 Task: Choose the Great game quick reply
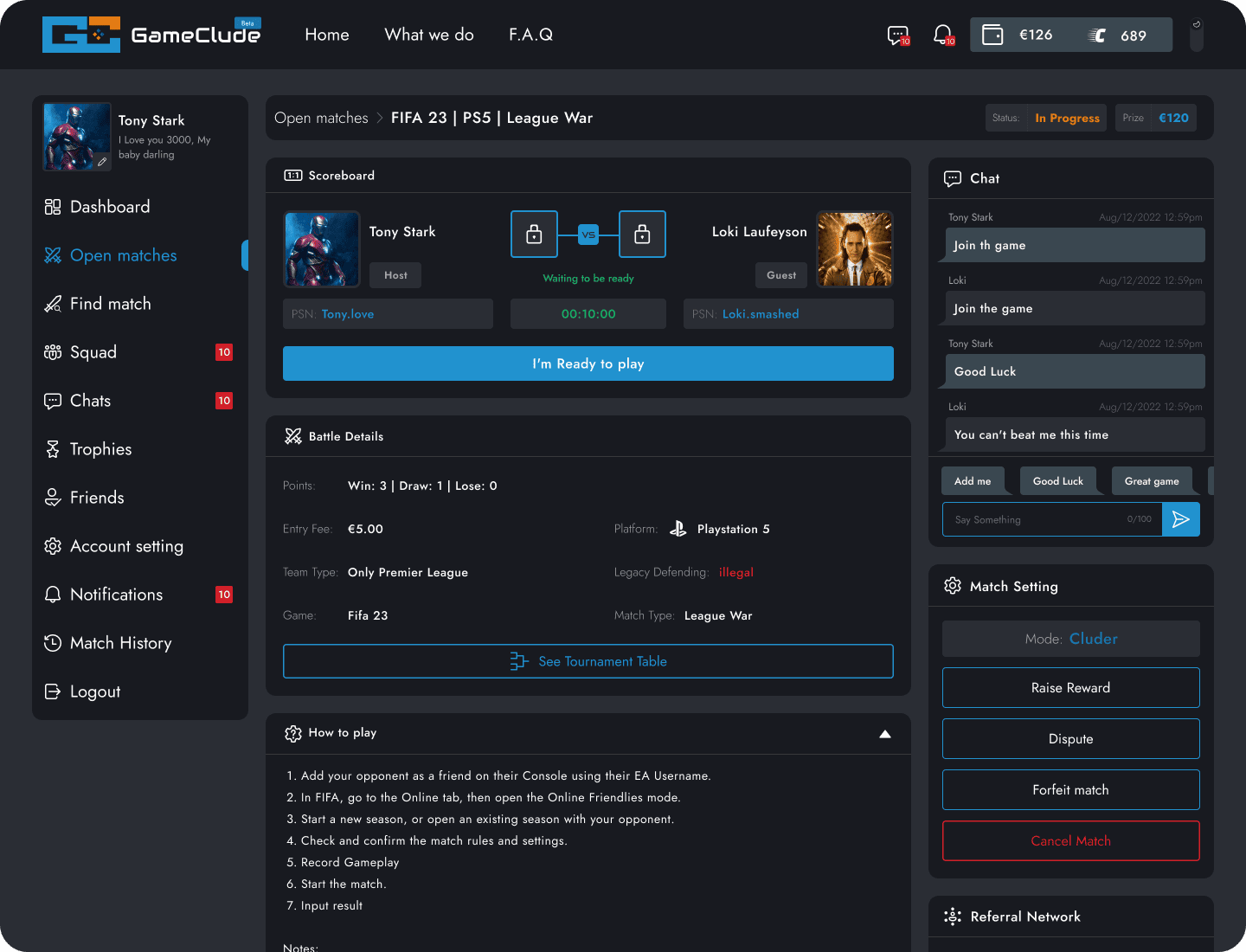click(x=1152, y=481)
